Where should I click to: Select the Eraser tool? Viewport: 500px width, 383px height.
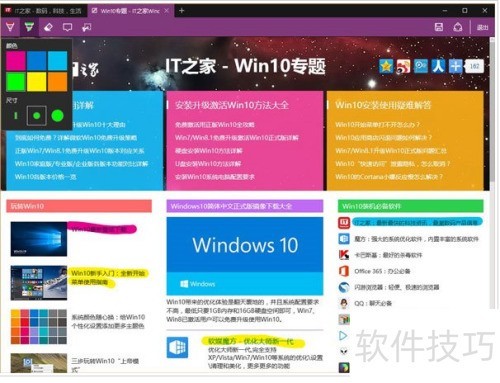(49, 27)
